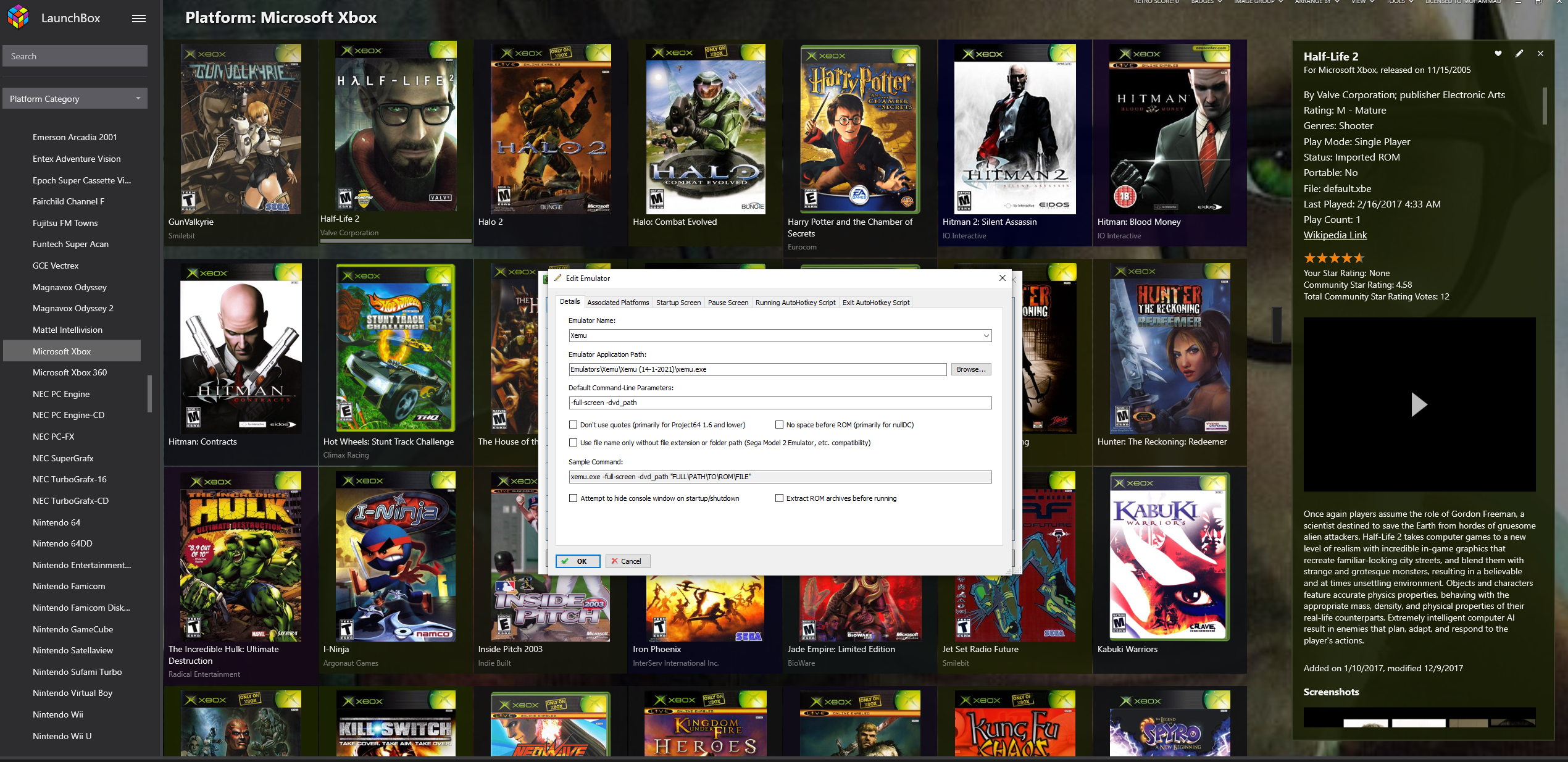Click the Sample Command field
This screenshot has width=1568, height=762.
pos(780,477)
